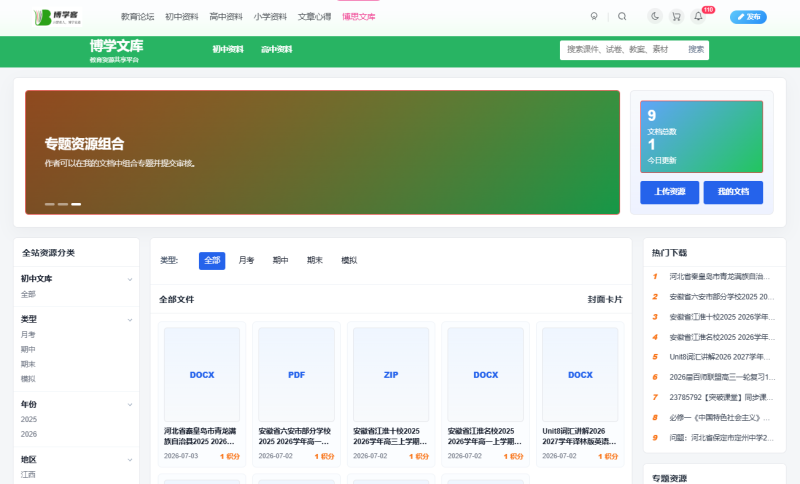
Task: Select 模拟 in sidebar 类型 list
Action: [28, 379]
